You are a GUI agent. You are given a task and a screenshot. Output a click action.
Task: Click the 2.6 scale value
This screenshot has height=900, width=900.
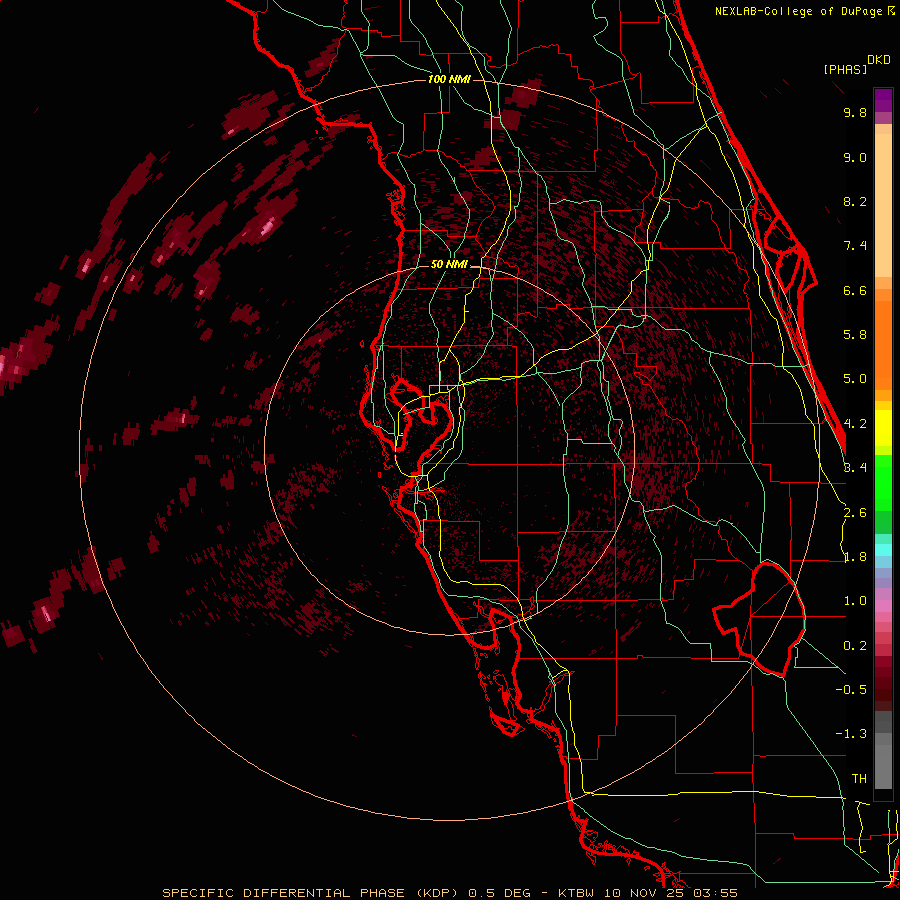(855, 513)
